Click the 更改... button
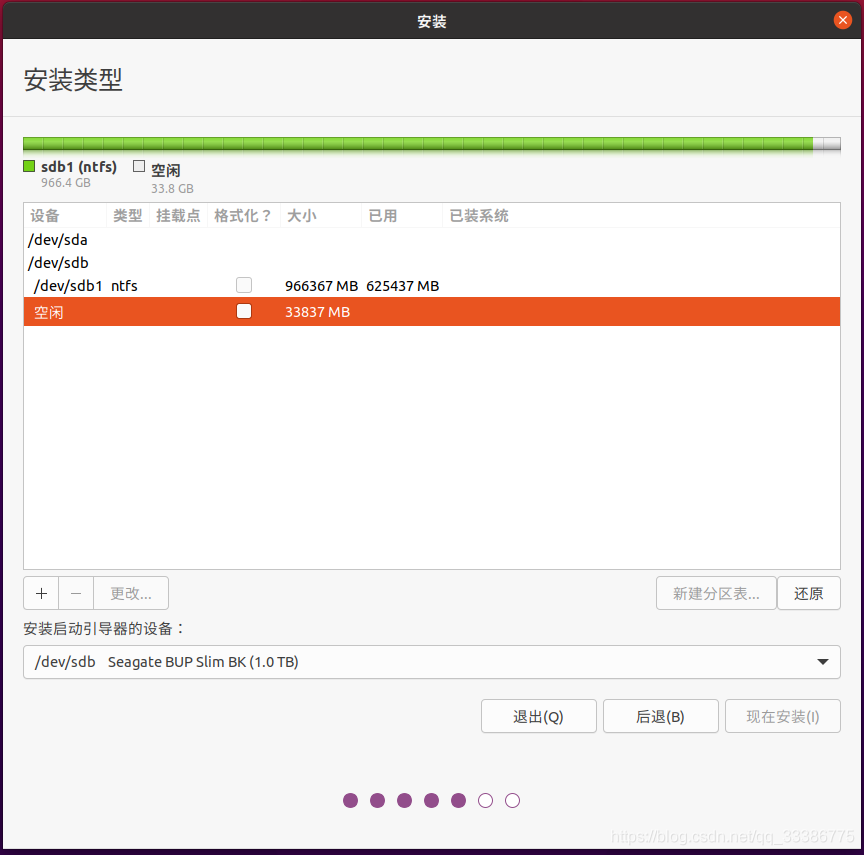Viewport: 864px width, 855px height. 131,593
